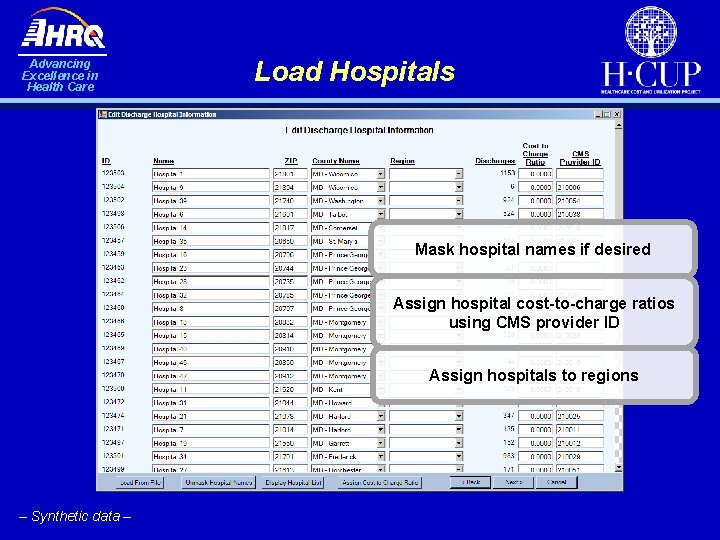Screen dimensions: 720x540
Task: Click the Region column header
Action: coord(402,161)
